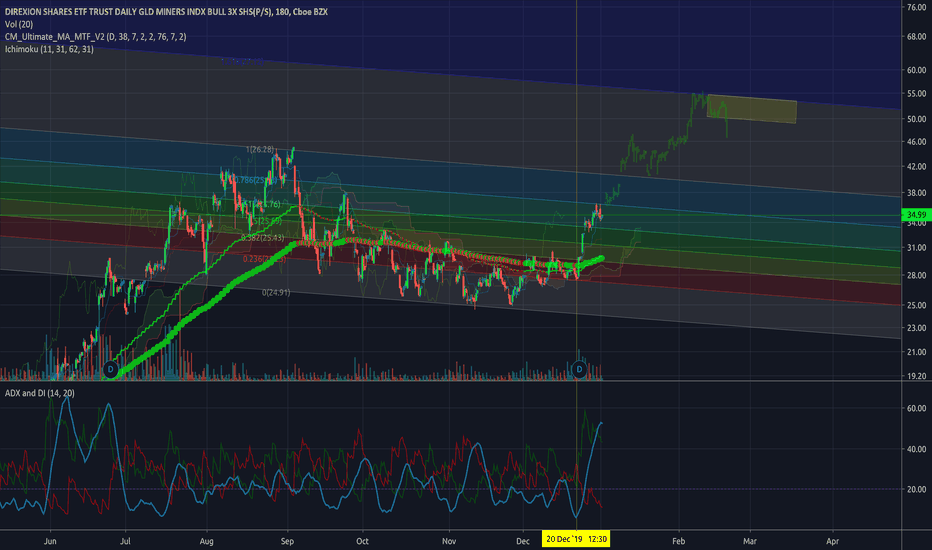The image size is (932, 550).
Task: Click the Fibonacci level label 0(24.91)
Action: tap(276, 293)
